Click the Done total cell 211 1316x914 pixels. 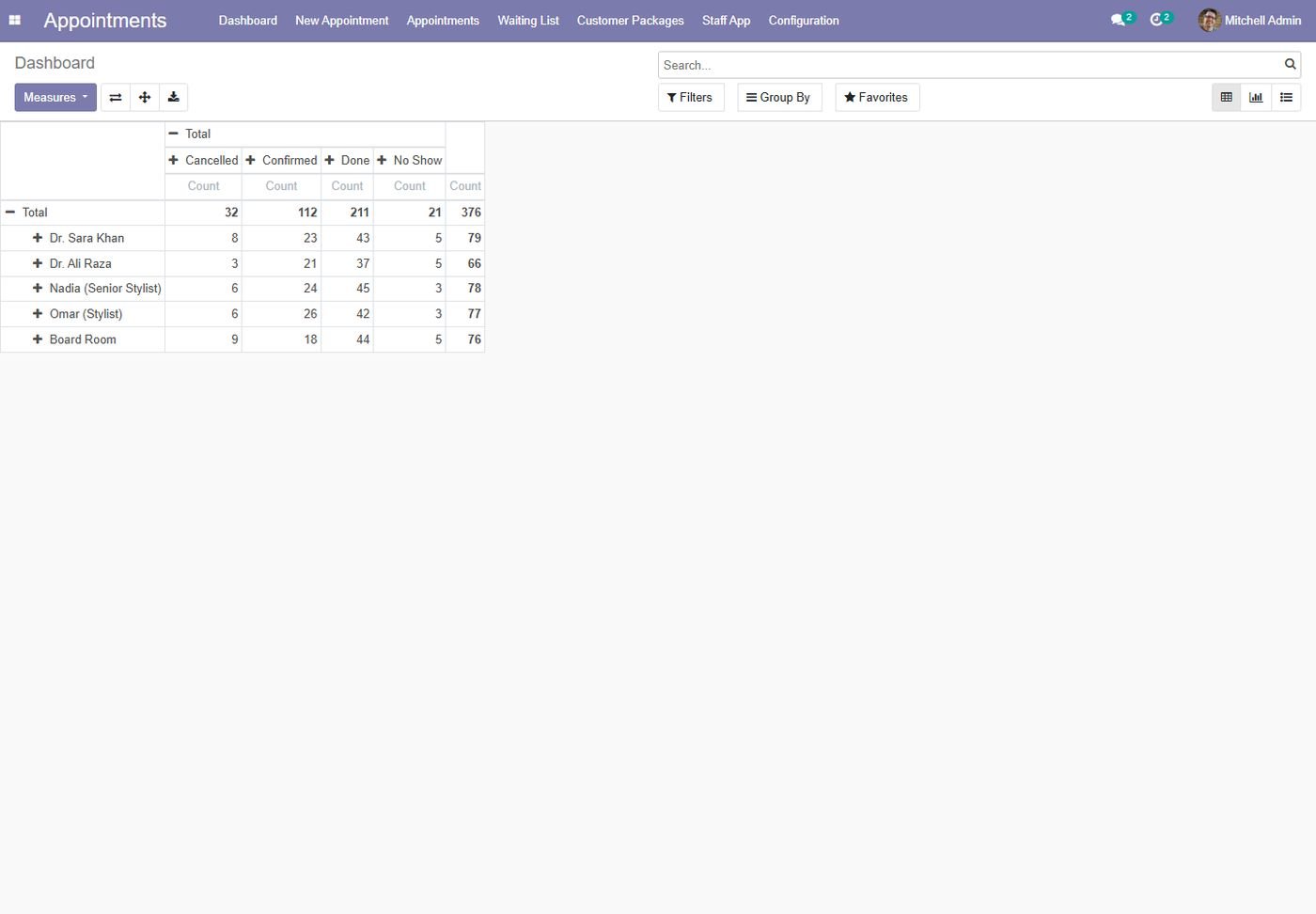(347, 213)
